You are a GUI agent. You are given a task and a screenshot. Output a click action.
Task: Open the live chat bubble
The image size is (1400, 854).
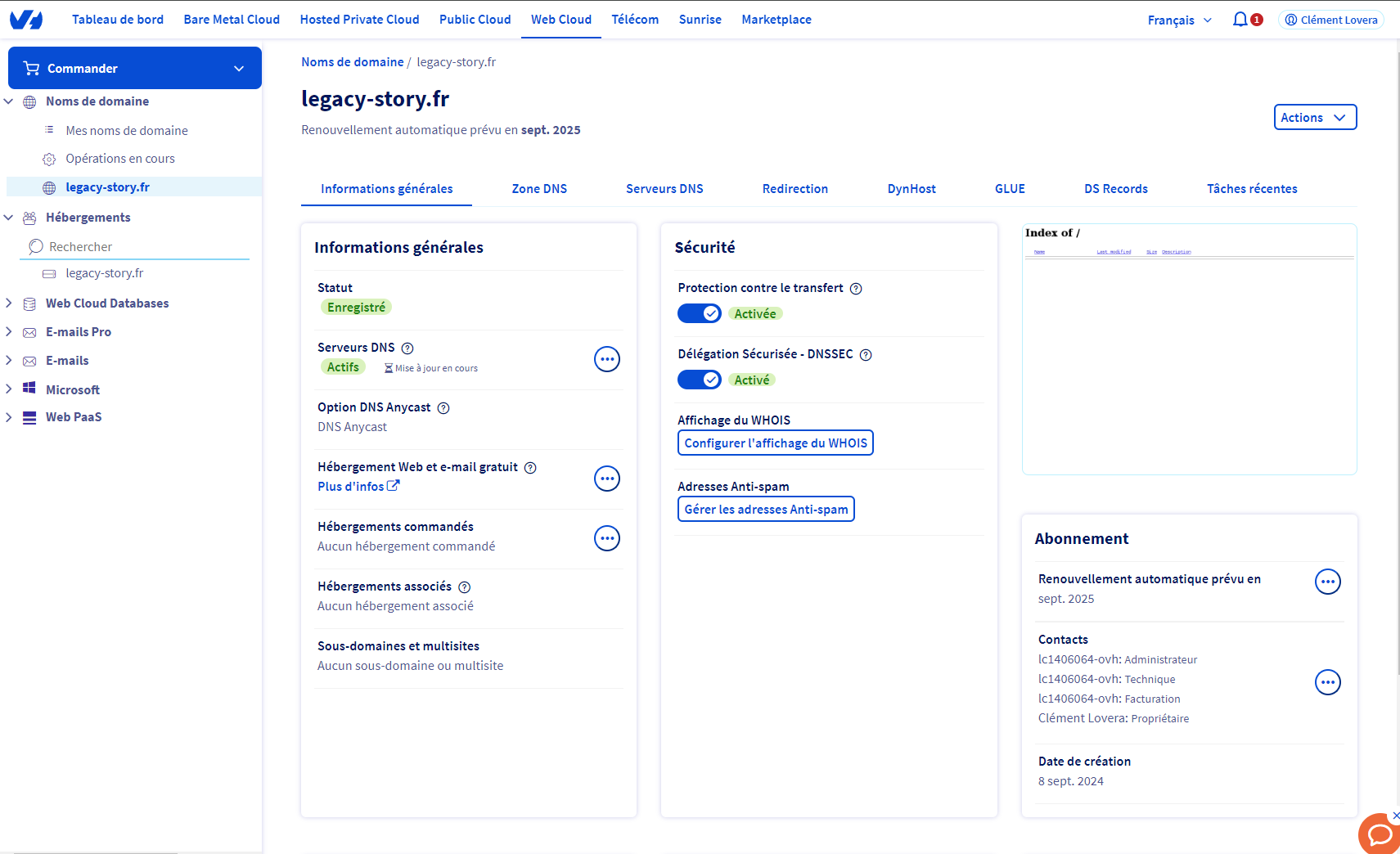[1380, 834]
